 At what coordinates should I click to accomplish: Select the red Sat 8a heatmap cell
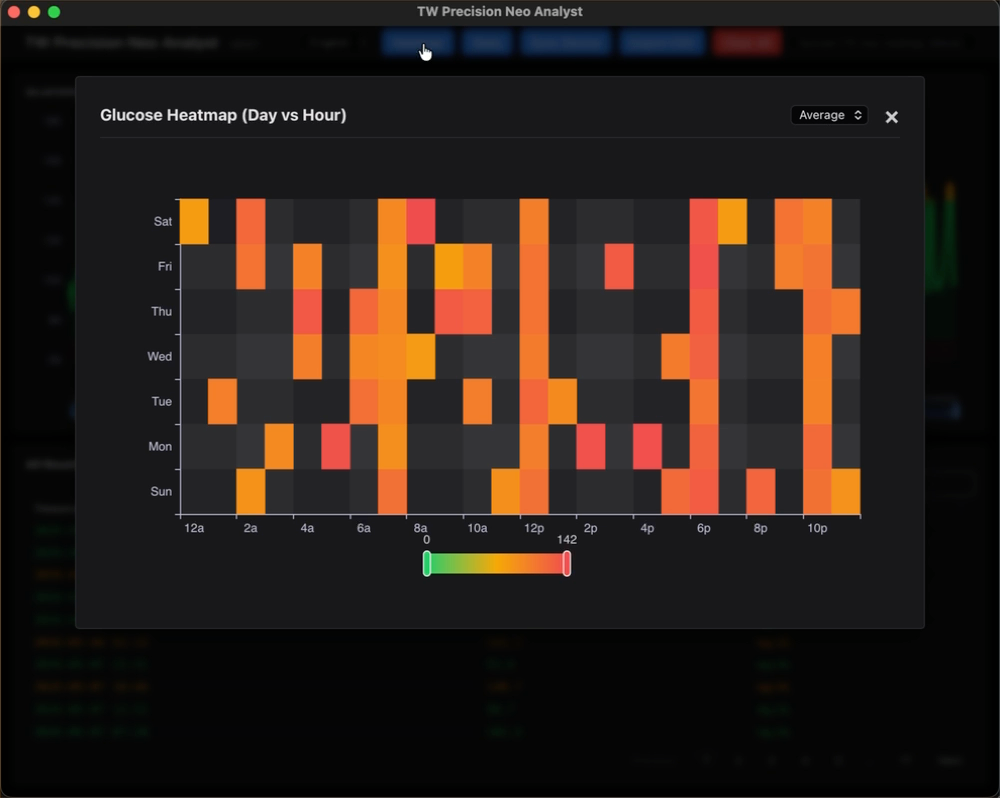(x=421, y=221)
